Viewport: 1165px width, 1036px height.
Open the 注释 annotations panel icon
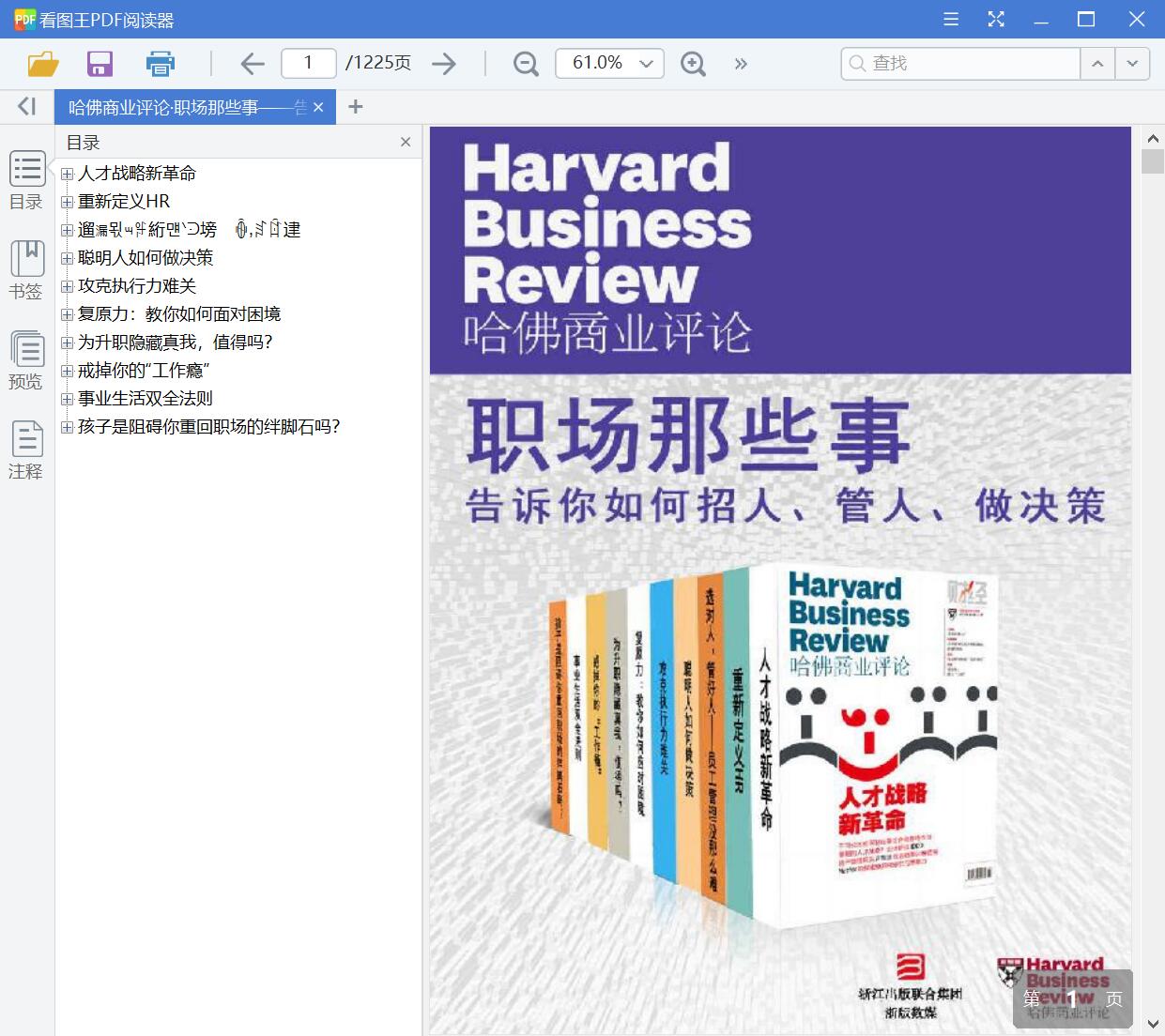(x=27, y=450)
